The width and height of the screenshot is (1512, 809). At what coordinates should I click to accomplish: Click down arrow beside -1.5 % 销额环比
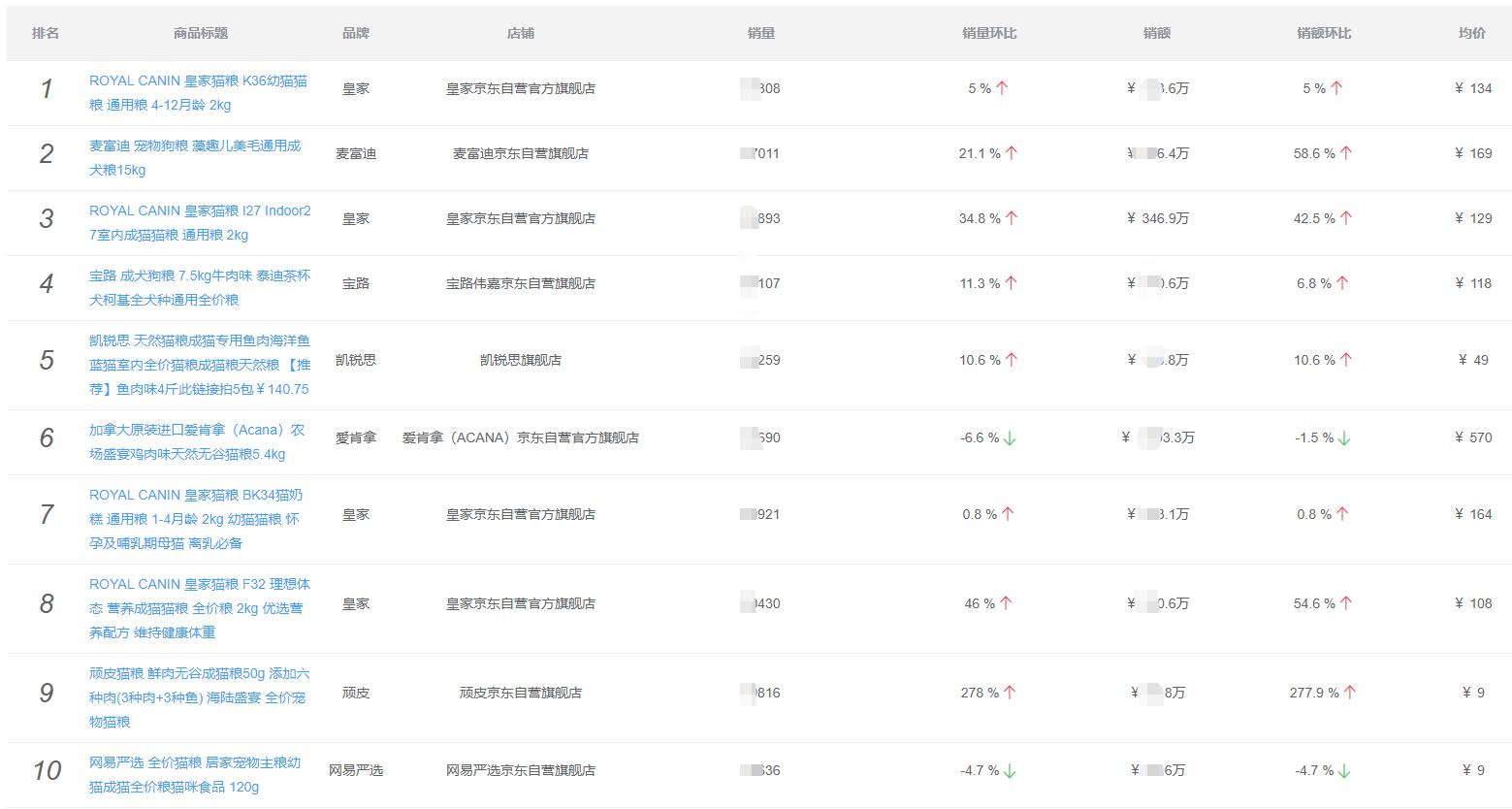pos(1344,438)
